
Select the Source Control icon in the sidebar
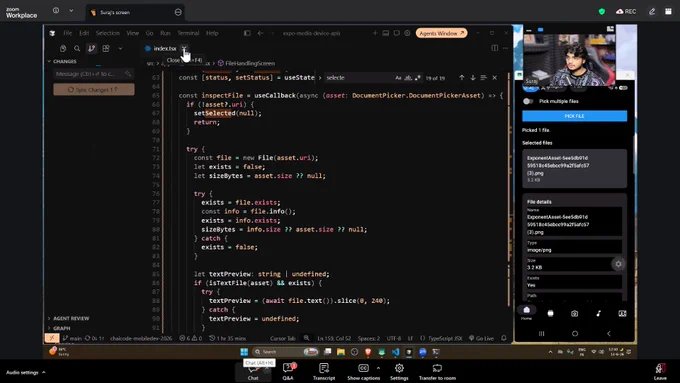click(91, 49)
